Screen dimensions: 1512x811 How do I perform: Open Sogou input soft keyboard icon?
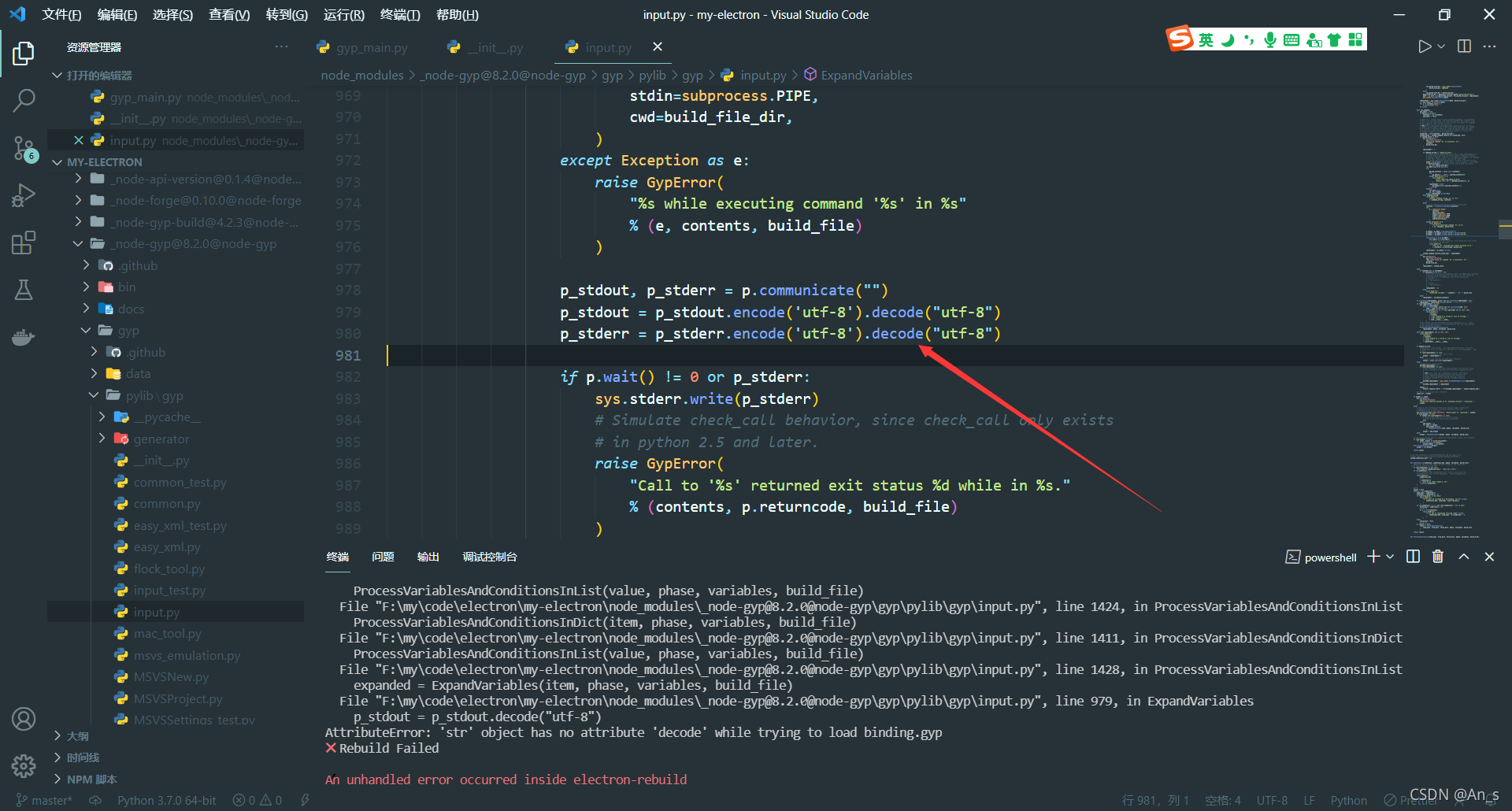tap(1291, 39)
